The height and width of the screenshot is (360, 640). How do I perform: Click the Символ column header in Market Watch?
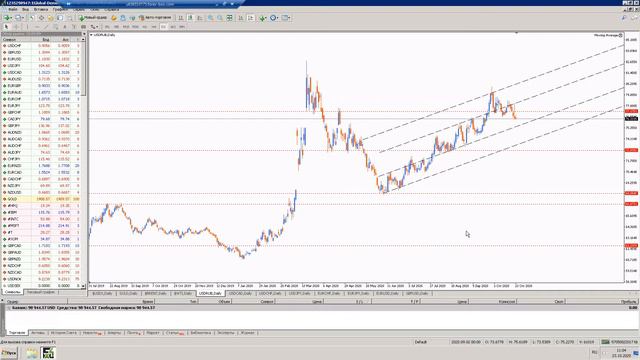point(9,40)
